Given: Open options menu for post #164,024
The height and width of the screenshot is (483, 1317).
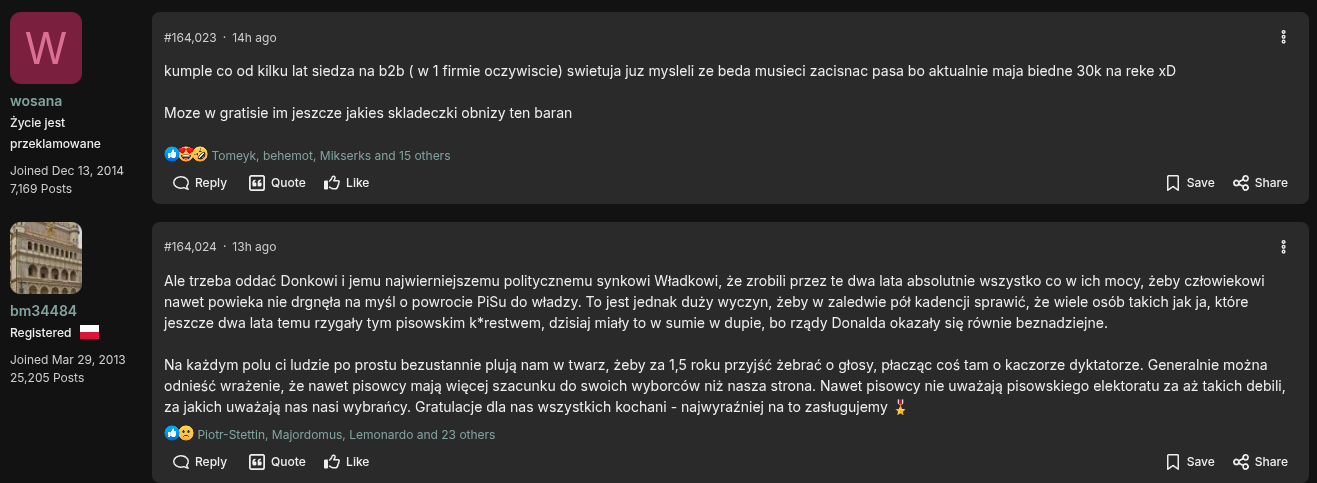Looking at the screenshot, I should click(x=1284, y=247).
